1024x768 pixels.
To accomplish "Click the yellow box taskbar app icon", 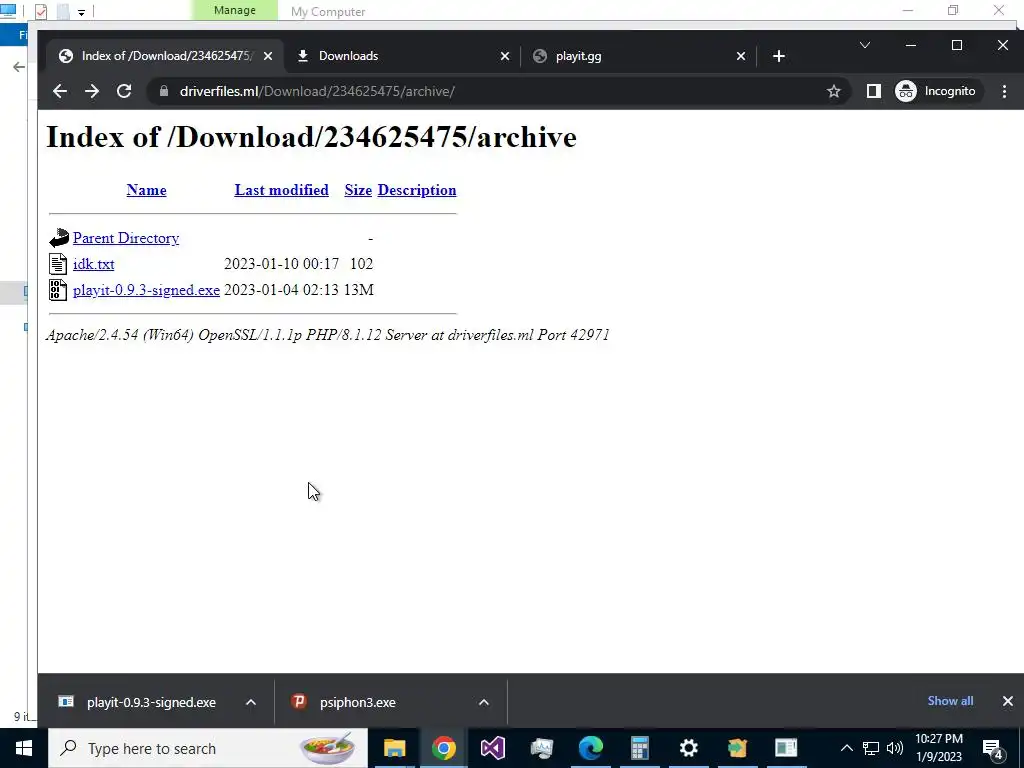I will [737, 748].
